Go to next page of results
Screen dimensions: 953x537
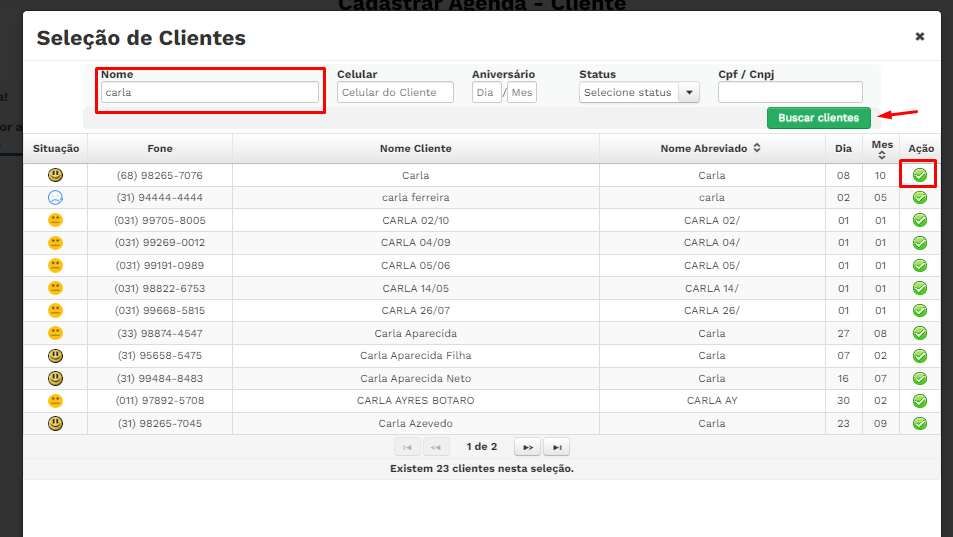click(528, 447)
